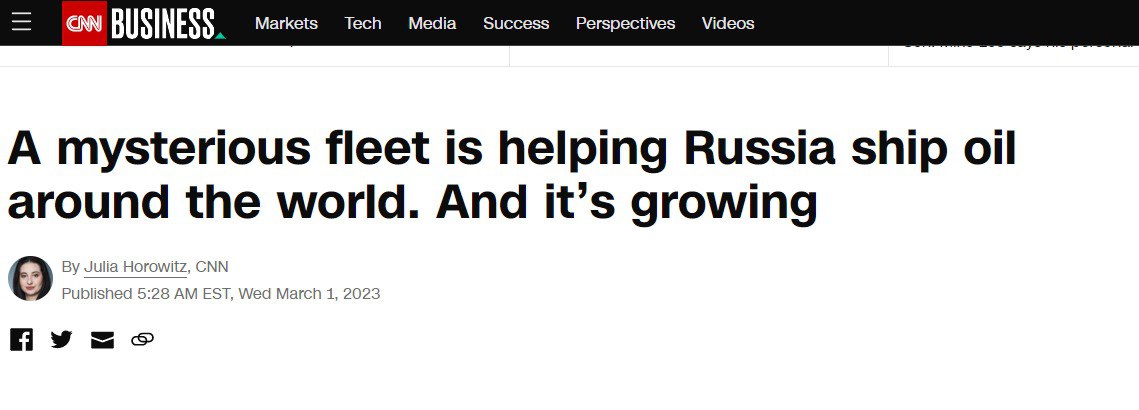Select the Media section
This screenshot has width=1139, height=410.
[x=432, y=23]
